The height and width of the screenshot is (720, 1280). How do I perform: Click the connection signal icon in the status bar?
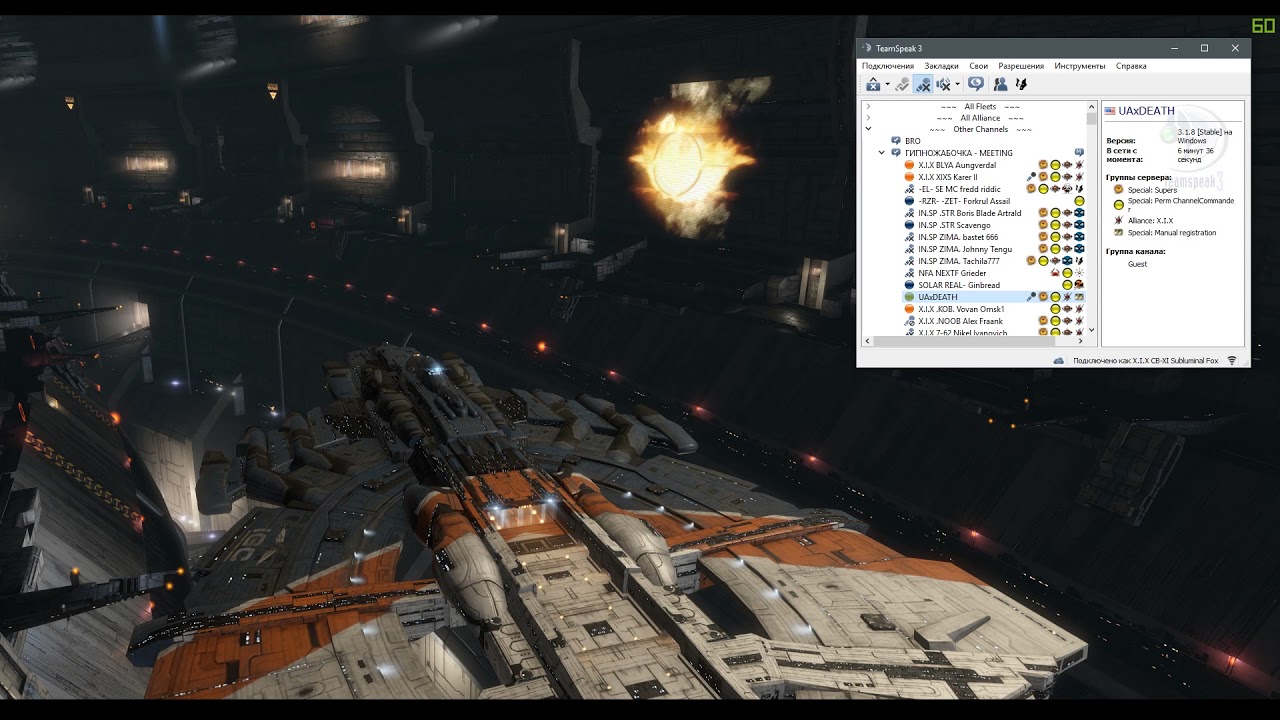(1232, 360)
